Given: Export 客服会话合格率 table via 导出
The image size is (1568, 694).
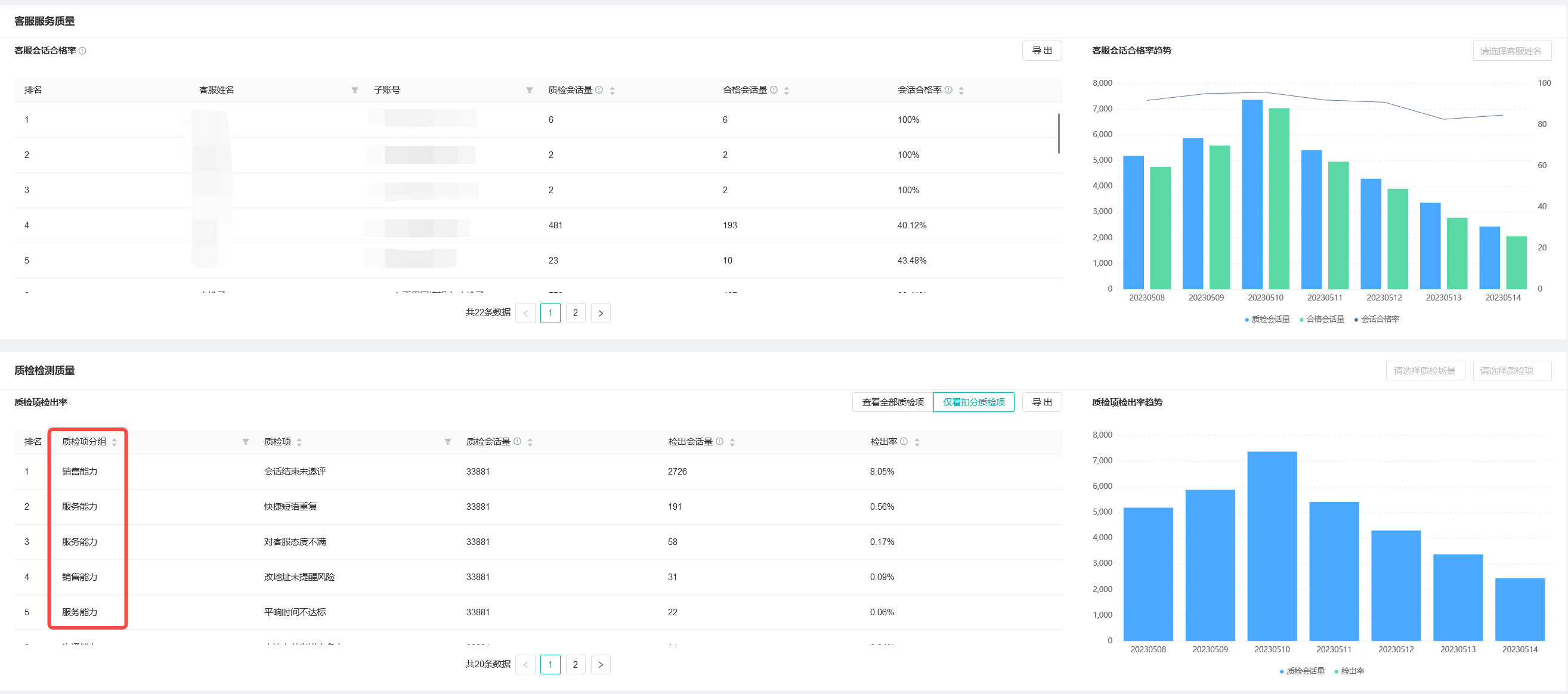Looking at the screenshot, I should click(x=1042, y=51).
